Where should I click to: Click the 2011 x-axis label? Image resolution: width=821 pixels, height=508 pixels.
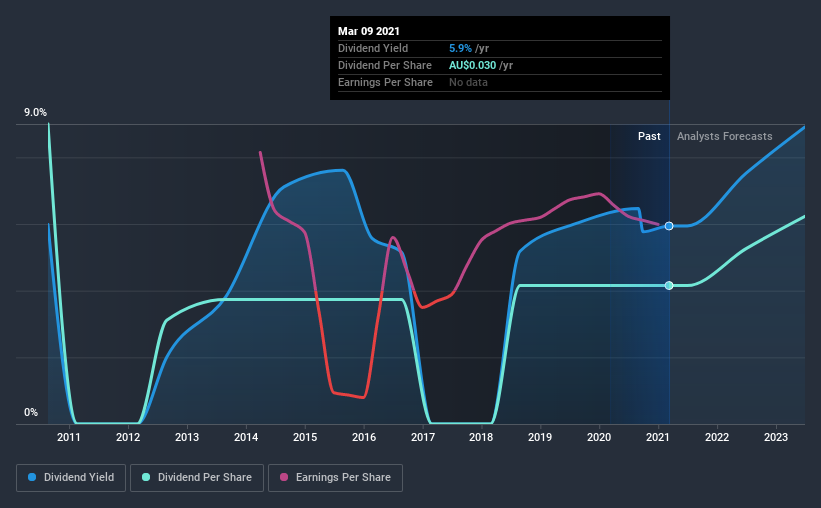click(69, 437)
